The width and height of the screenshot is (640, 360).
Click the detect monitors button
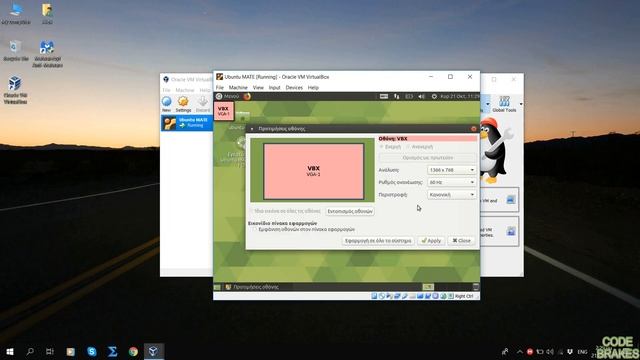click(350, 211)
